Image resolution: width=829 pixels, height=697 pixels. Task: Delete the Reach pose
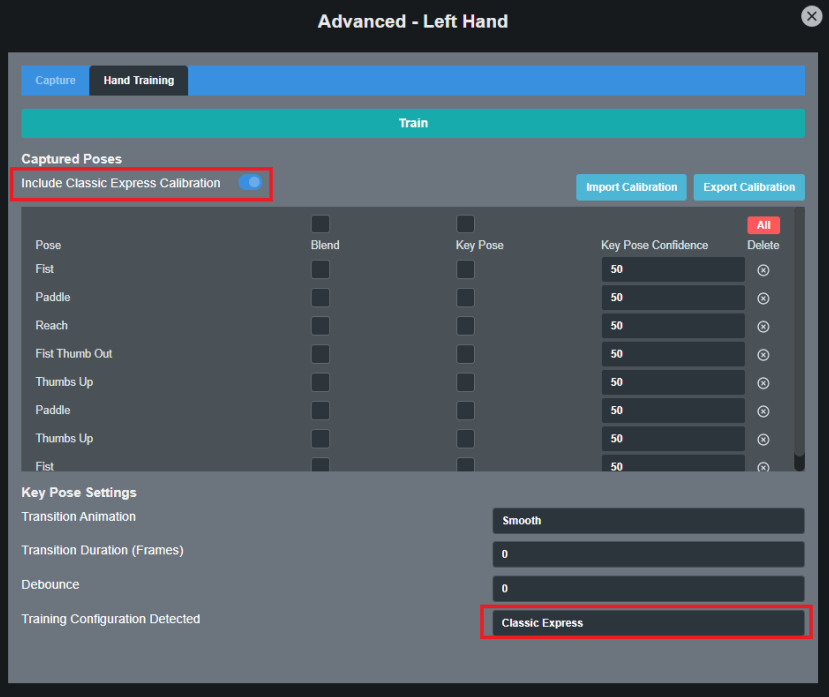763,326
